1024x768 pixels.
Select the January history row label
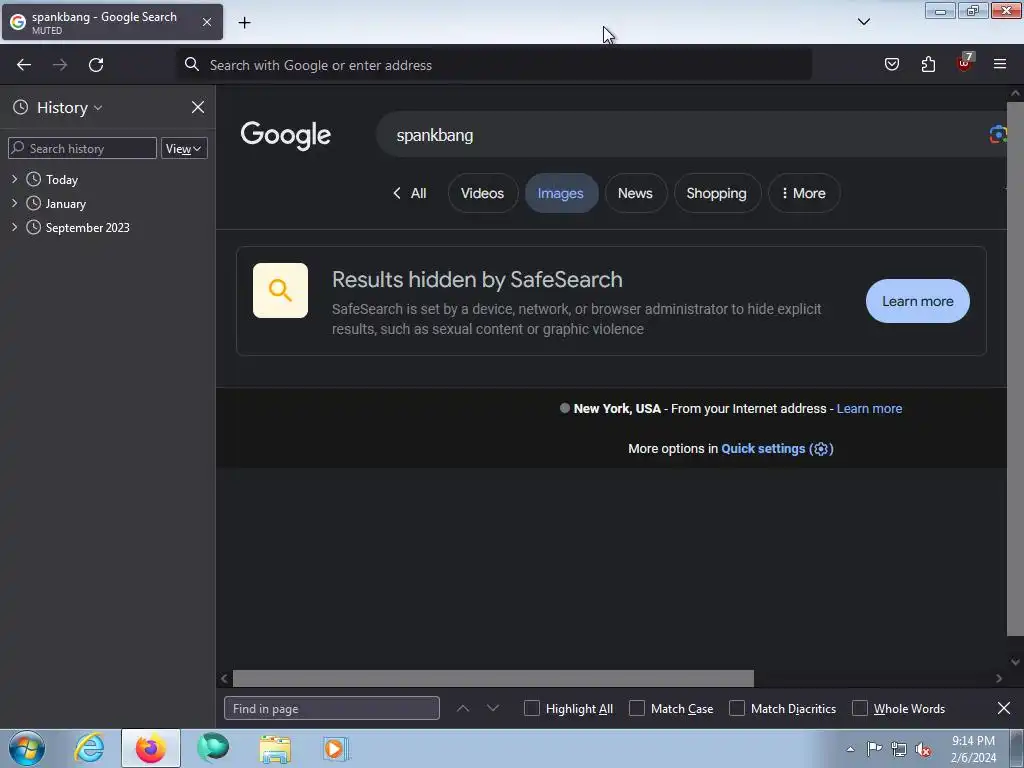[x=65, y=204]
